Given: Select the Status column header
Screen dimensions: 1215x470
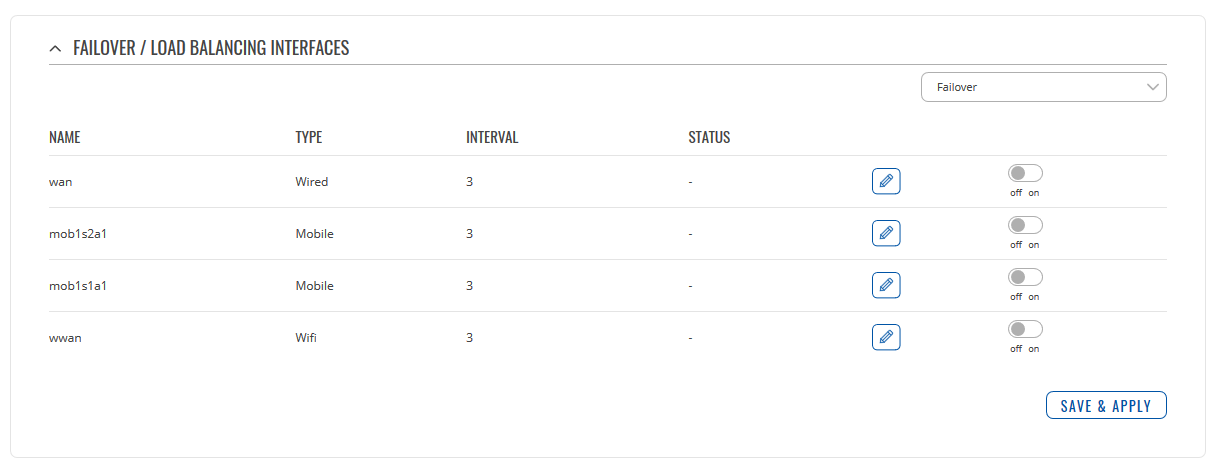Looking at the screenshot, I should (709, 138).
